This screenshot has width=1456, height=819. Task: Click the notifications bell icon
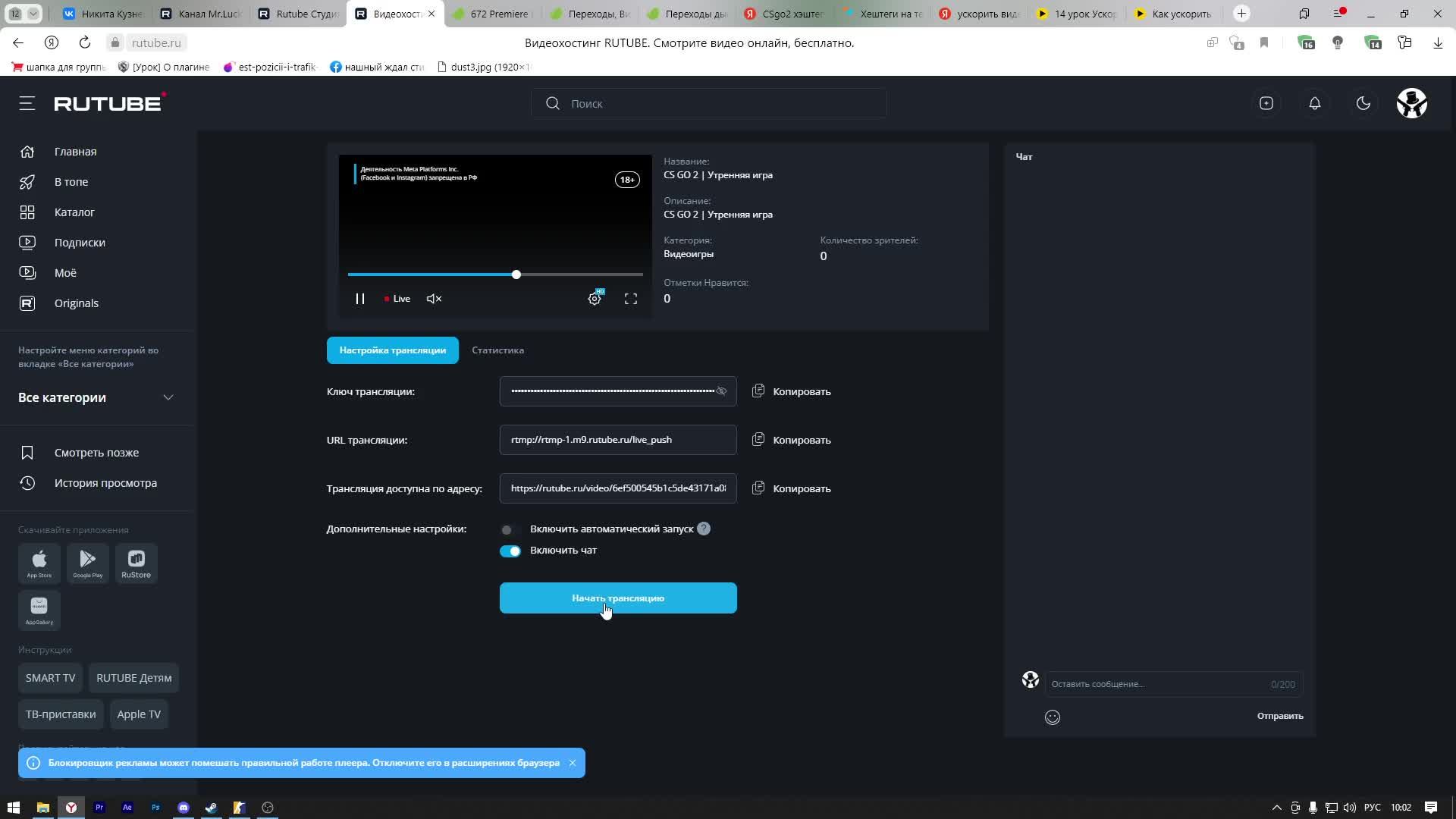(x=1315, y=103)
